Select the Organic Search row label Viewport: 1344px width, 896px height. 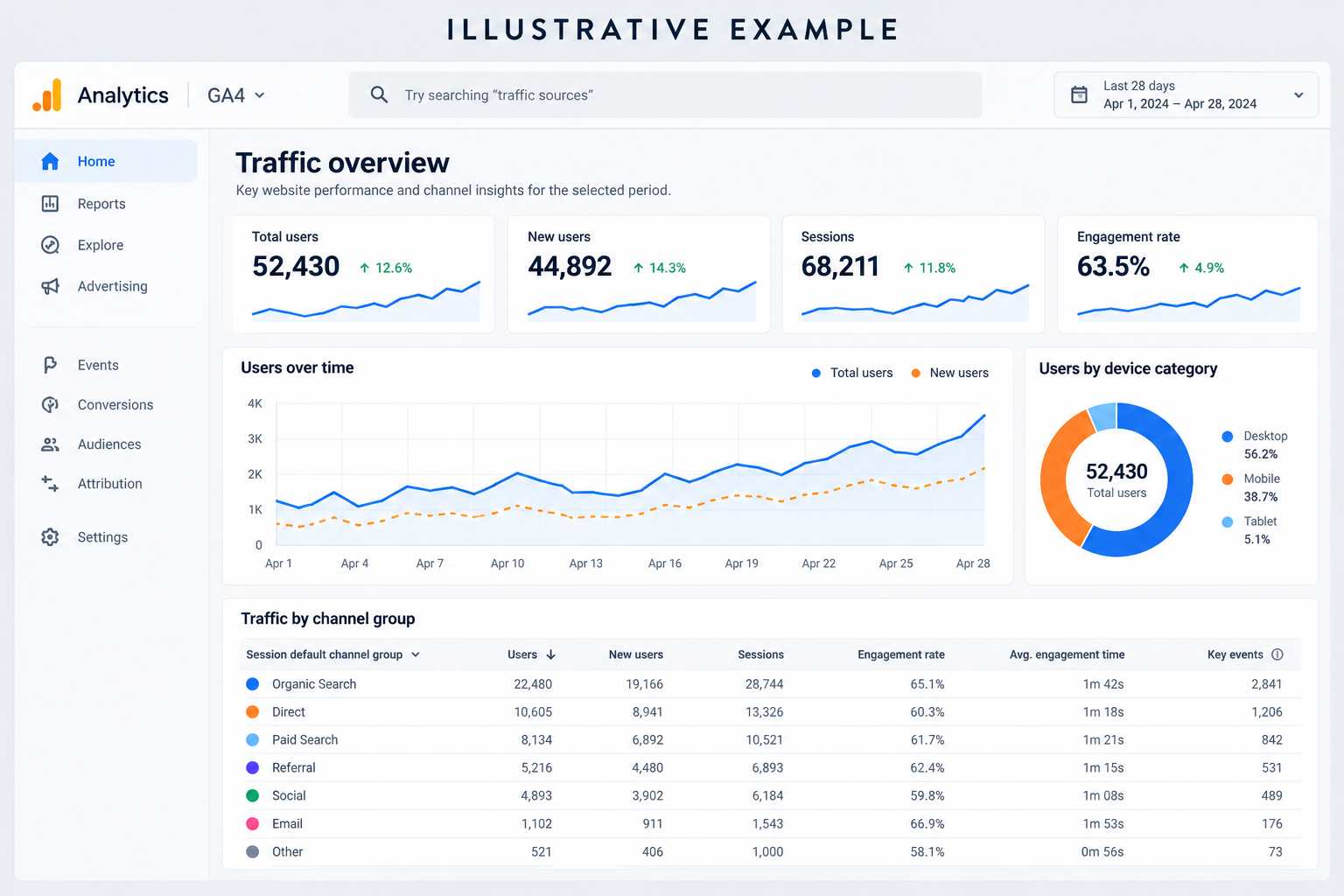pos(314,684)
